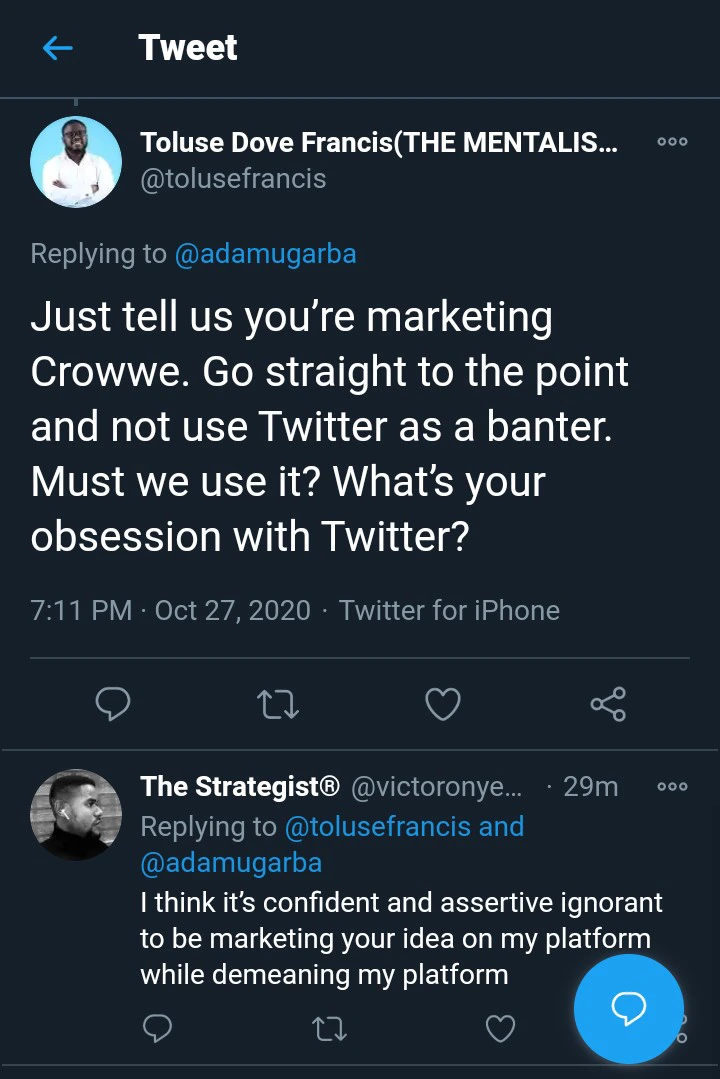This screenshot has width=720, height=1079.
Task: Reply to Toluse Dove Francis's tweet
Action: 112,704
